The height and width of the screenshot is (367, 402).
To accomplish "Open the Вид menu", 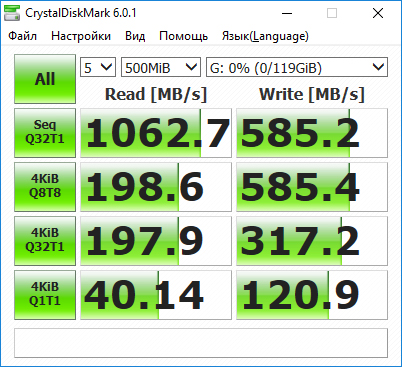I will pyautogui.click(x=135, y=36).
